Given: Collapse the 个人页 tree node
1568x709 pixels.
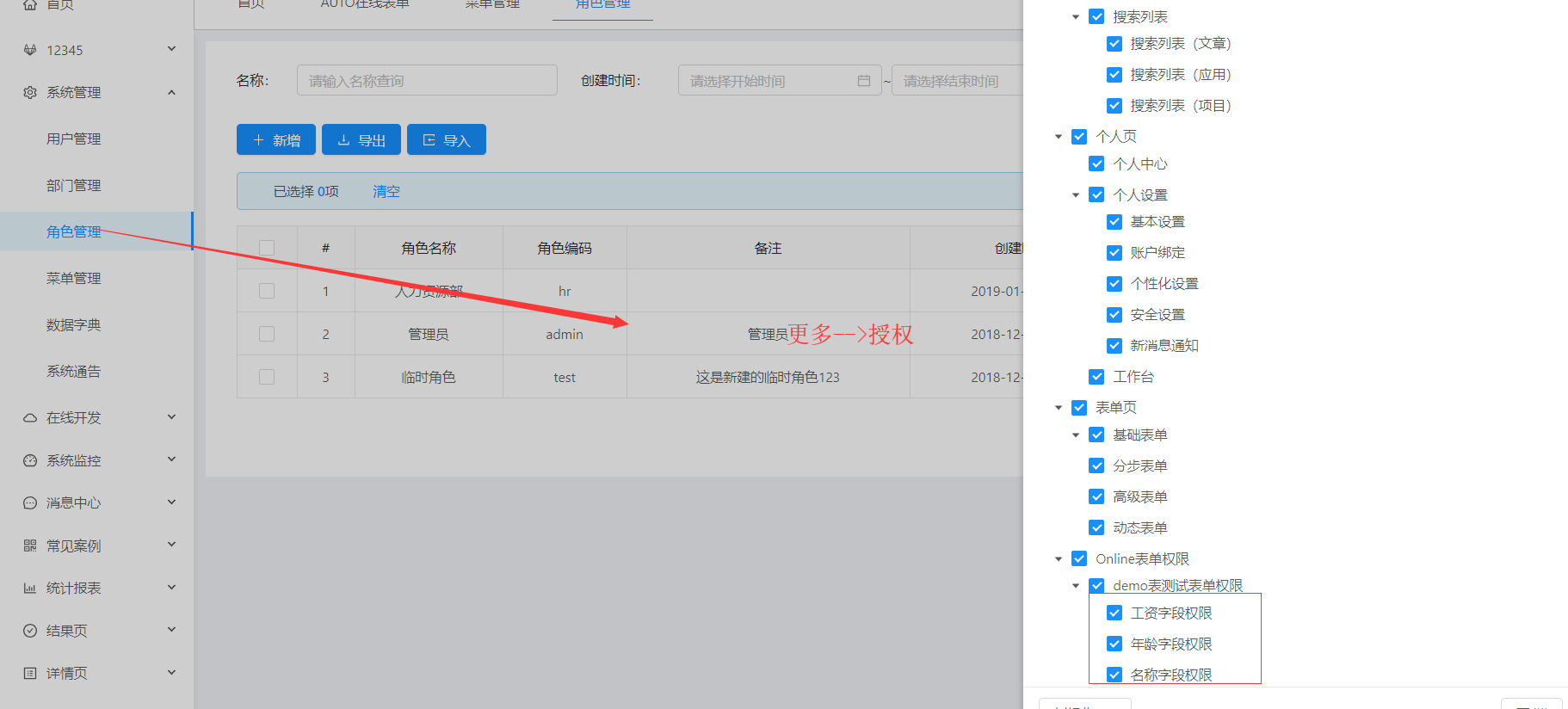Looking at the screenshot, I should click(1059, 136).
